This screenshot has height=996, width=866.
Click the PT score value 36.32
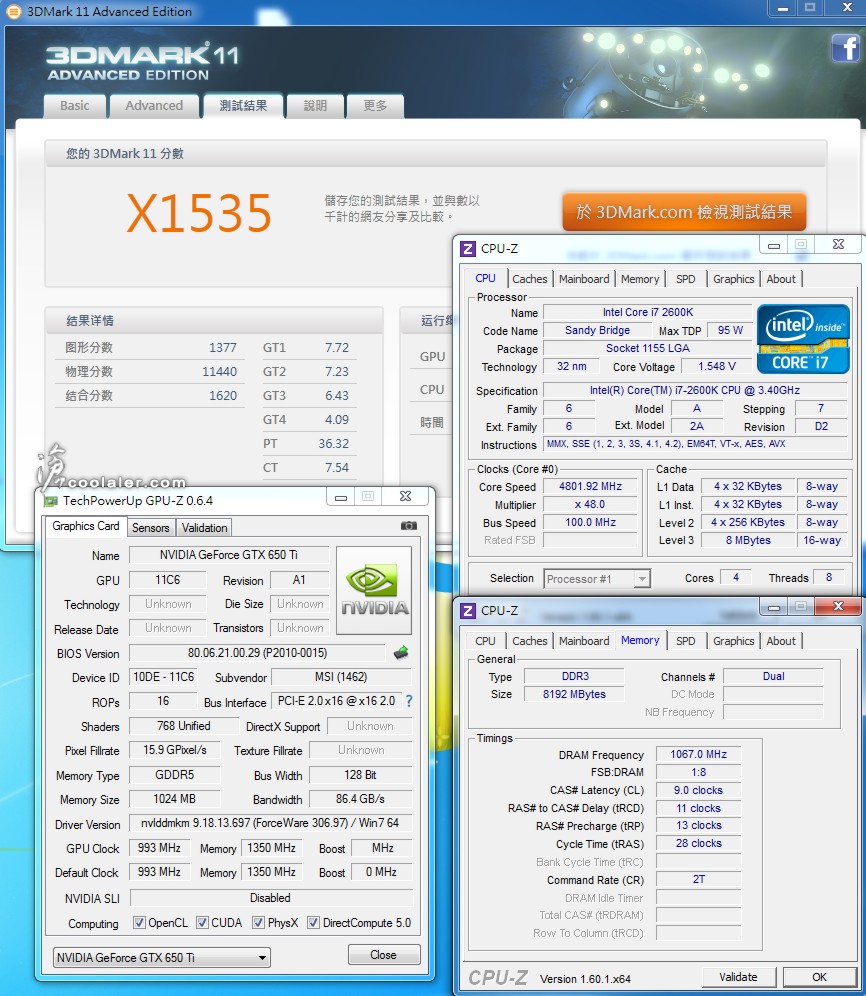click(x=334, y=443)
